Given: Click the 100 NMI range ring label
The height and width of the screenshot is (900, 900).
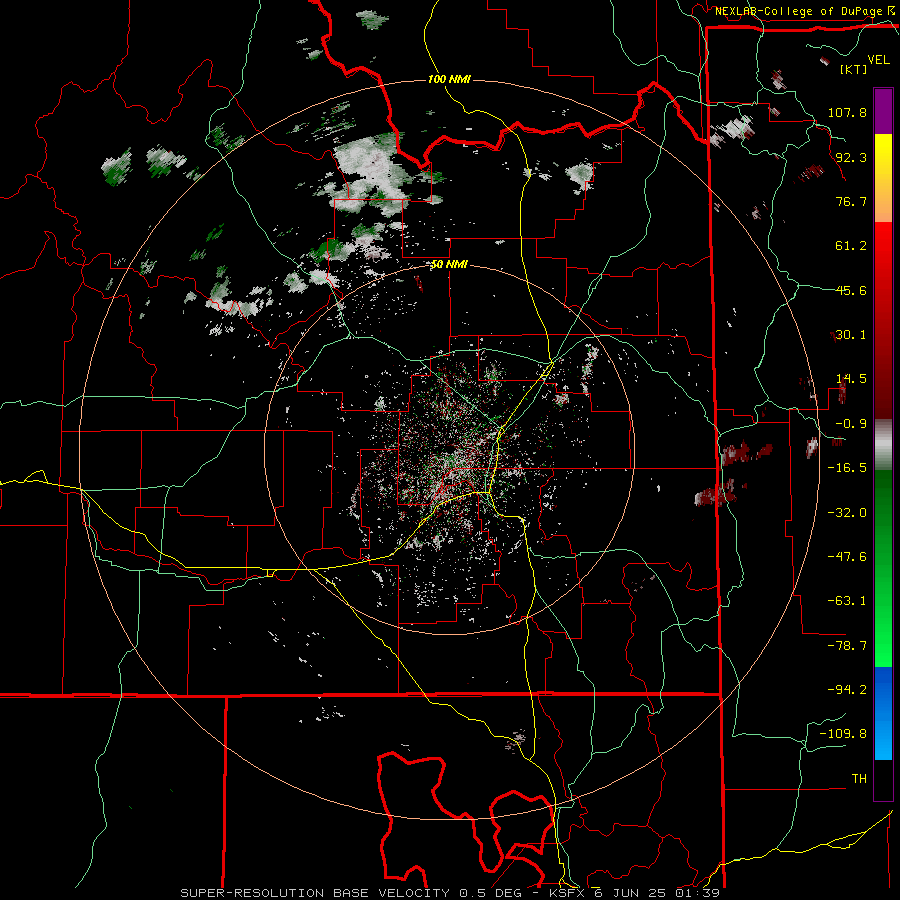Looking at the screenshot, I should click(x=449, y=79).
